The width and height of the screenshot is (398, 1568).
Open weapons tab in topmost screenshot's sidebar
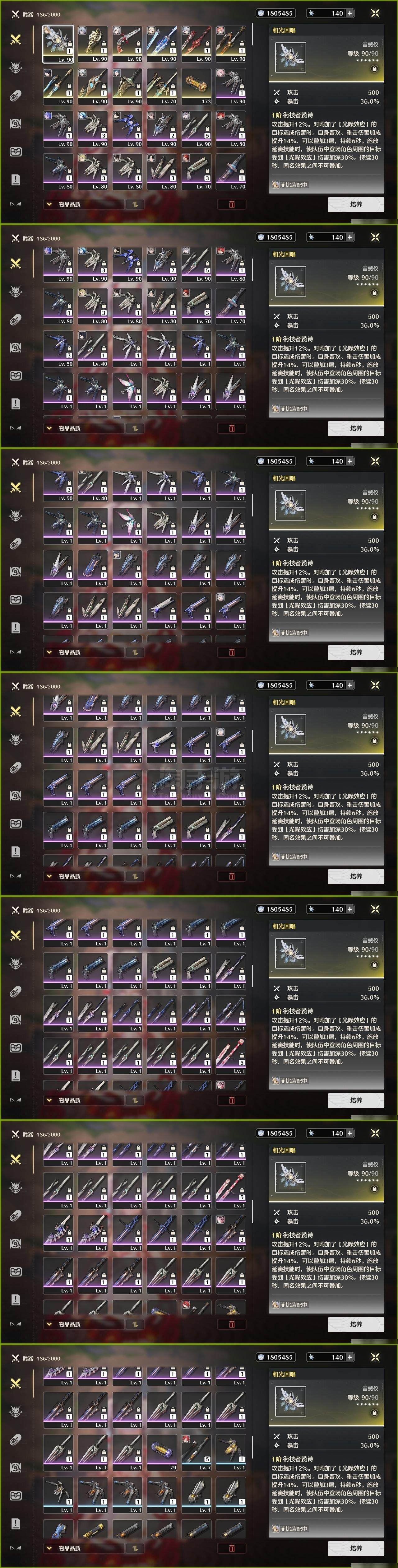(16, 39)
